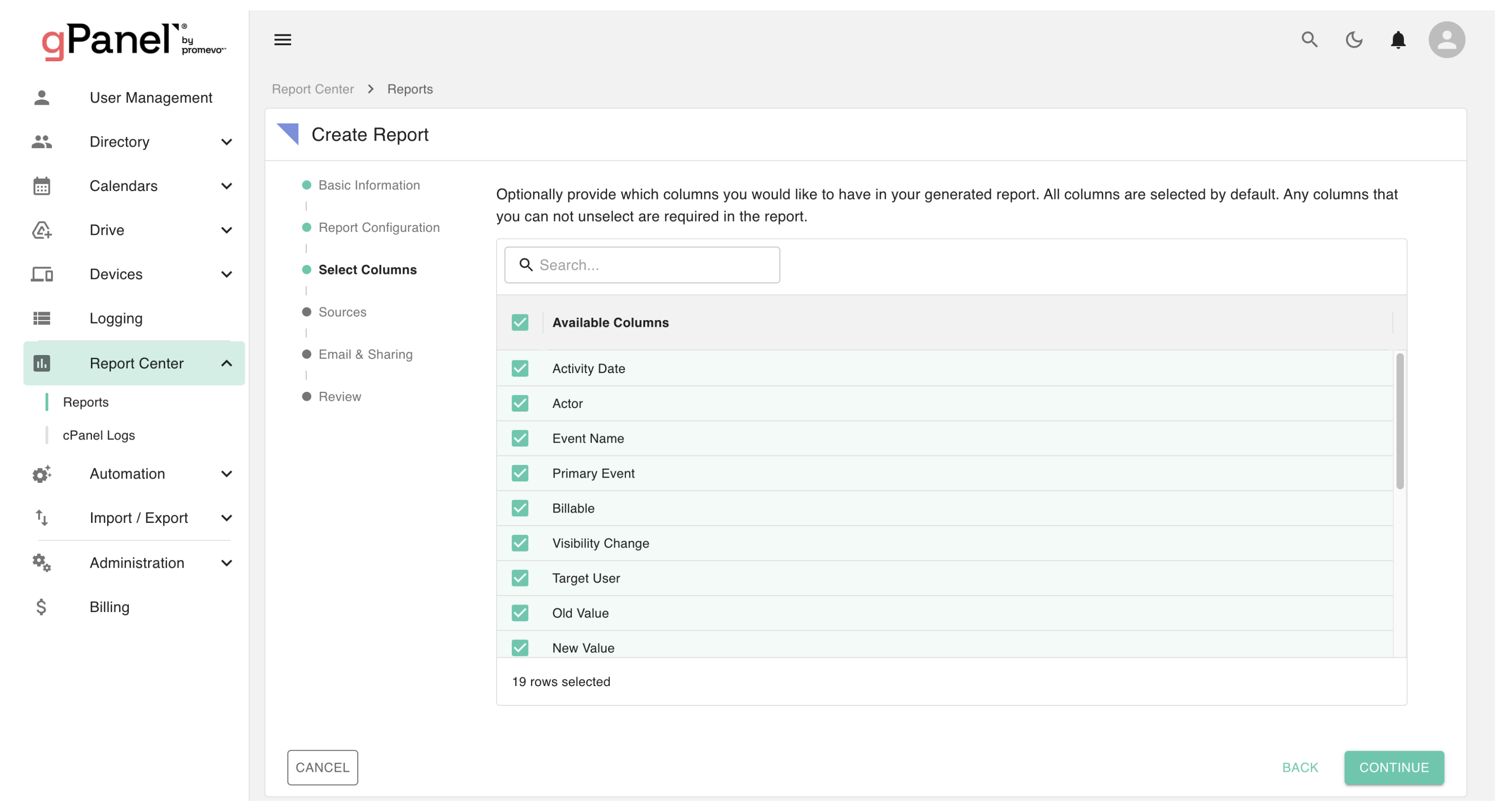Click the Available Columns header label
Image resolution: width=1512 pixels, height=811 pixels.
point(610,322)
